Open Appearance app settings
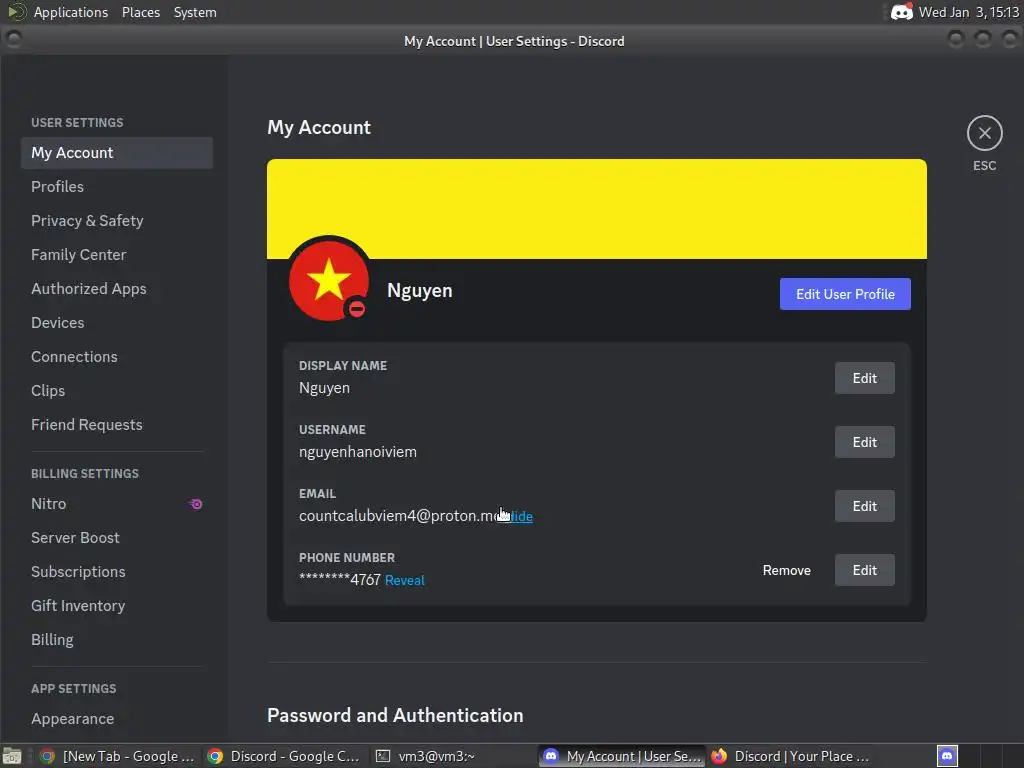The width and height of the screenshot is (1024, 768). [x=117, y=718]
